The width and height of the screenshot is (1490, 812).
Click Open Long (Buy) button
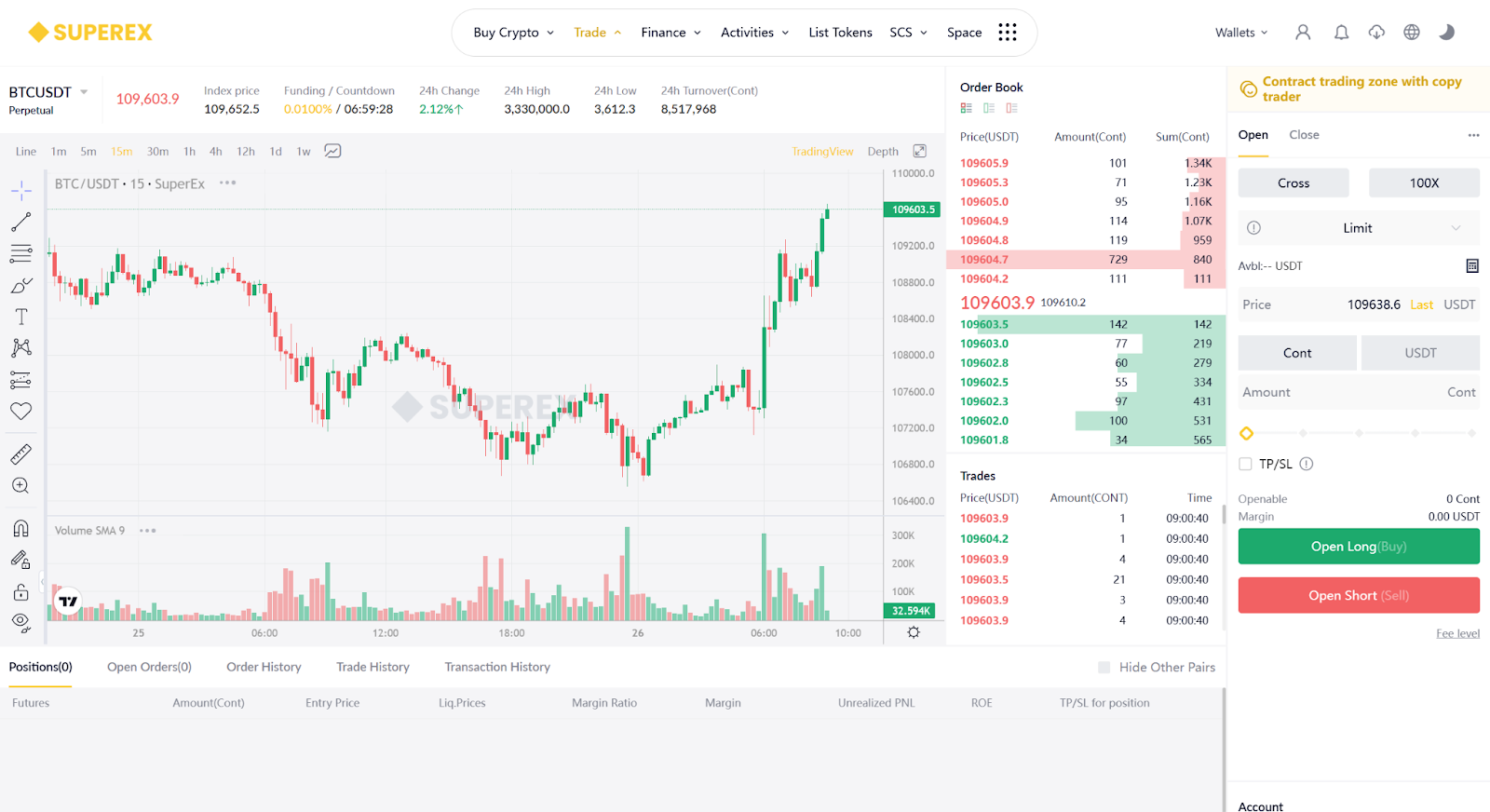(x=1359, y=547)
